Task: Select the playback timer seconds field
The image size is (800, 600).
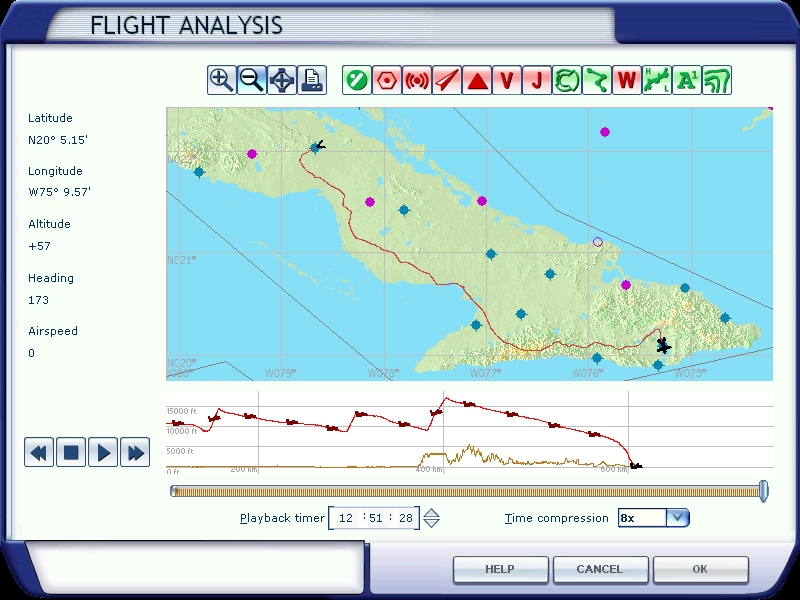Action: coord(406,518)
